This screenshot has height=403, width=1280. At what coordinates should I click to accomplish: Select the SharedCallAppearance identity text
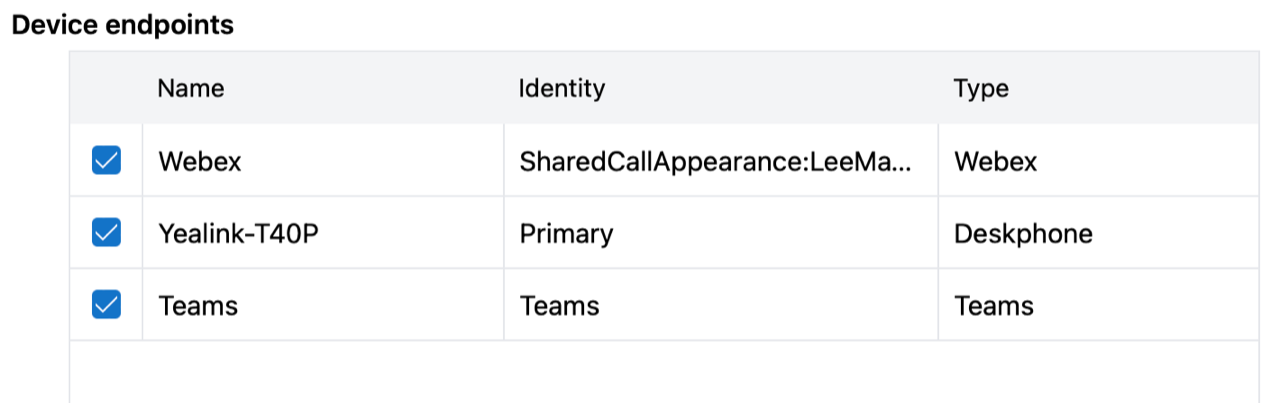(x=716, y=161)
